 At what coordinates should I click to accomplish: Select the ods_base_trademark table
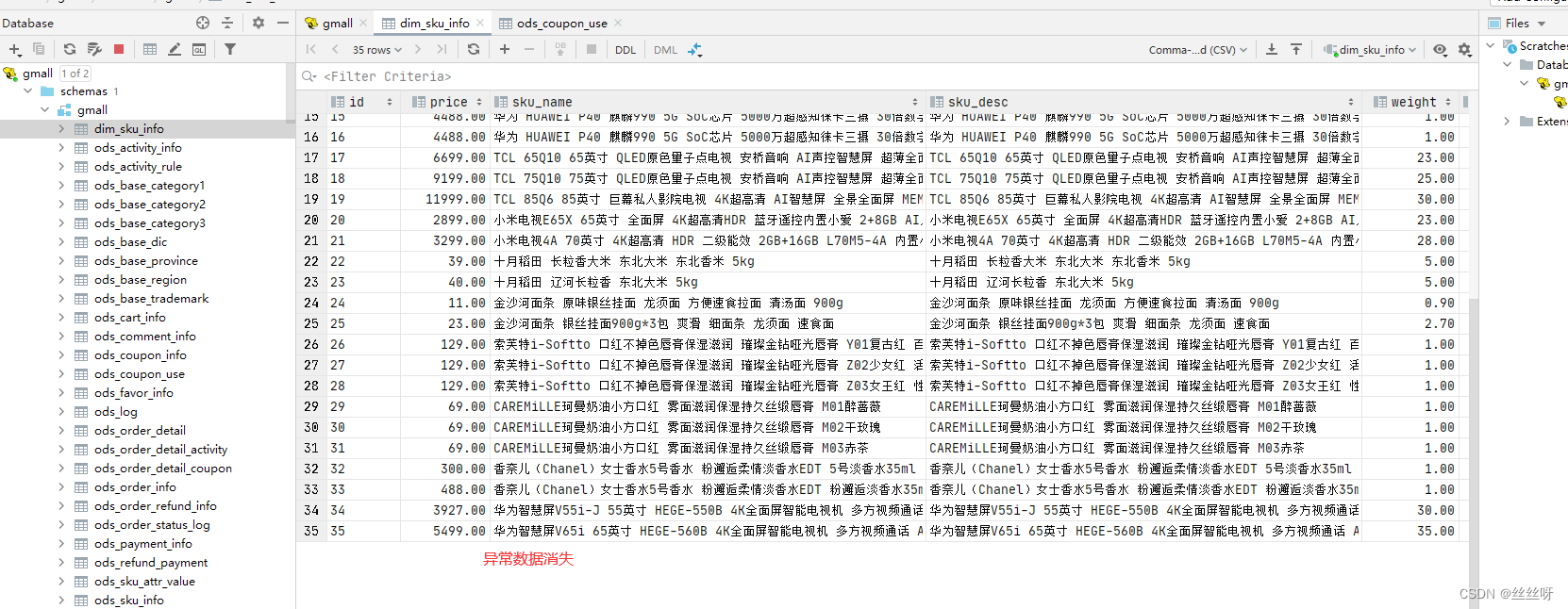click(151, 299)
